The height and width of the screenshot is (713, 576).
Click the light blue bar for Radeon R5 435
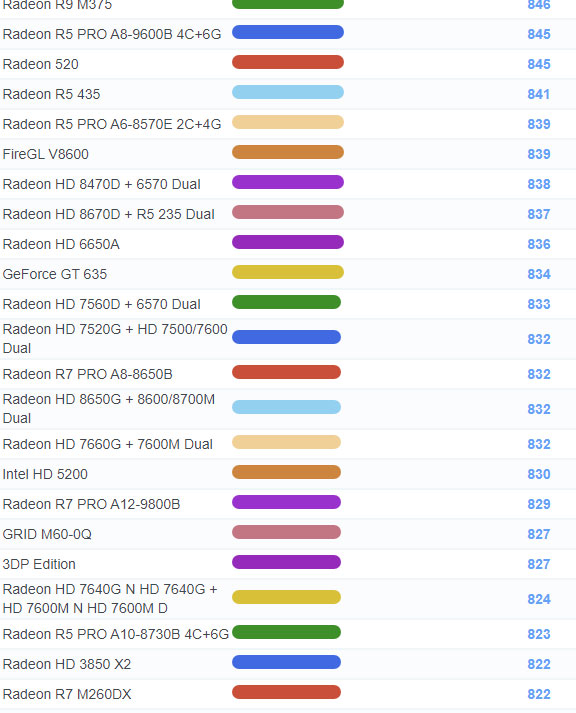(x=288, y=92)
